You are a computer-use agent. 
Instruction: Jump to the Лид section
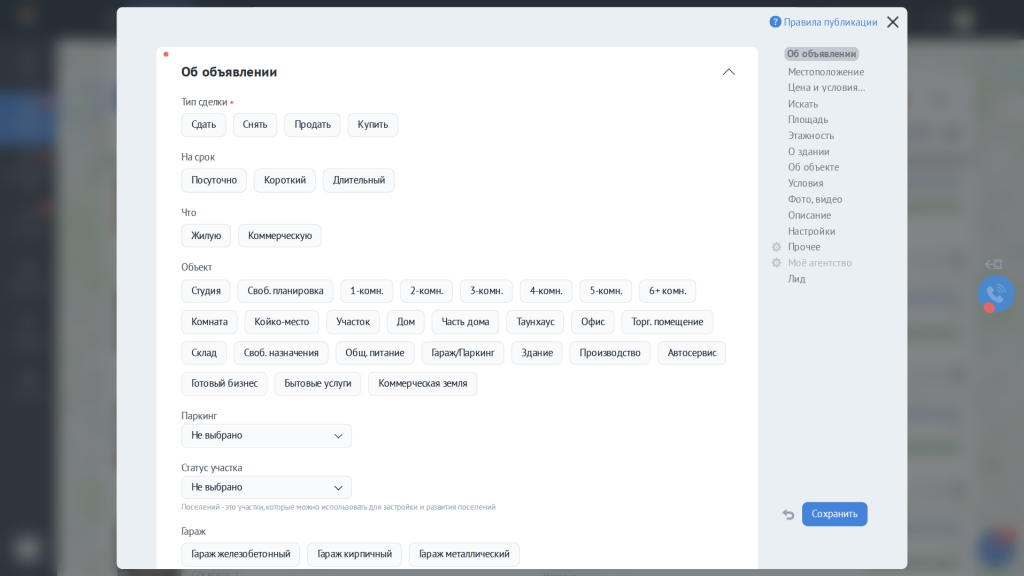(x=795, y=278)
